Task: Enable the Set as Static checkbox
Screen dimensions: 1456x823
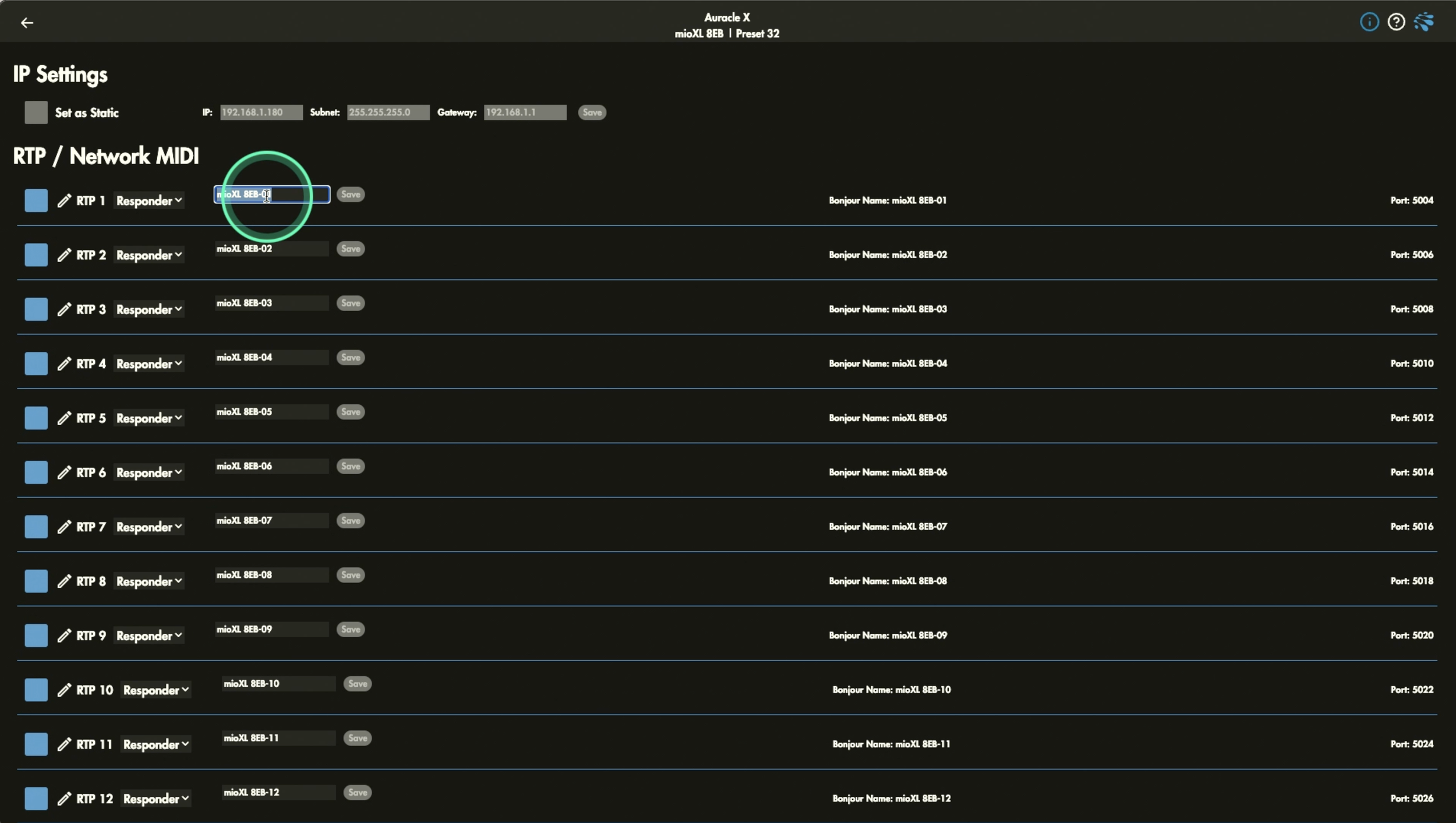Action: 36,112
